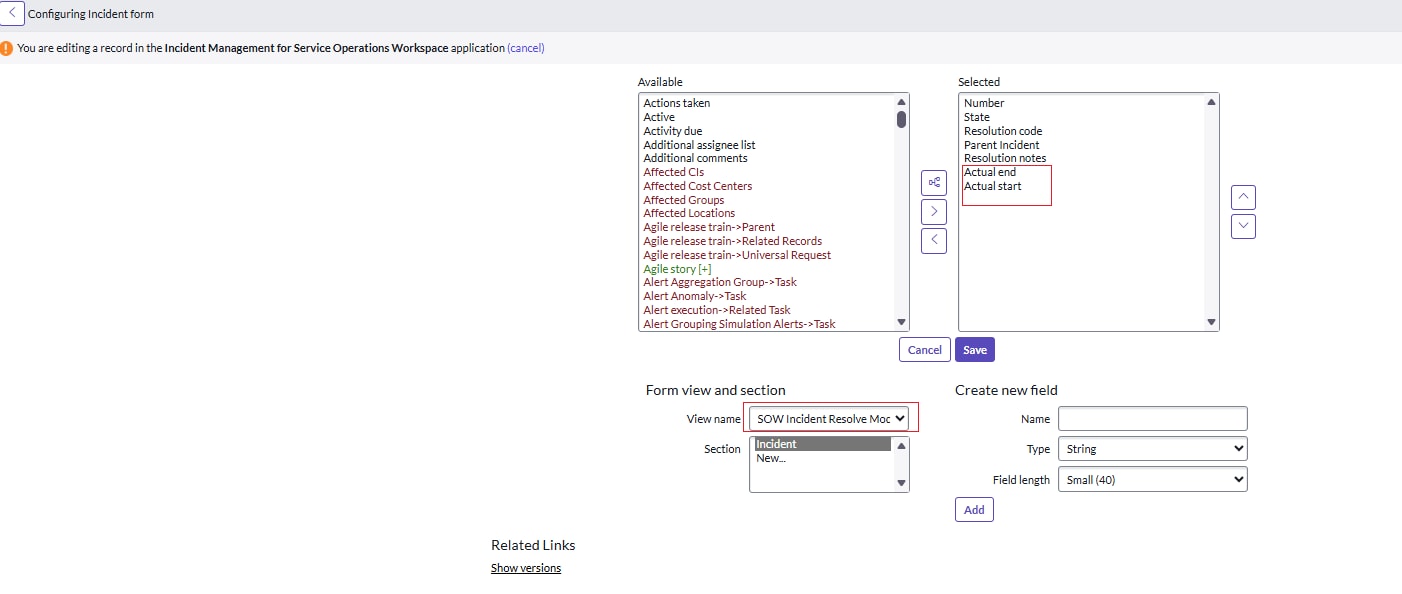The height and width of the screenshot is (594, 1402).
Task: Click the remove-from-selected left arrow button
Action: [933, 240]
